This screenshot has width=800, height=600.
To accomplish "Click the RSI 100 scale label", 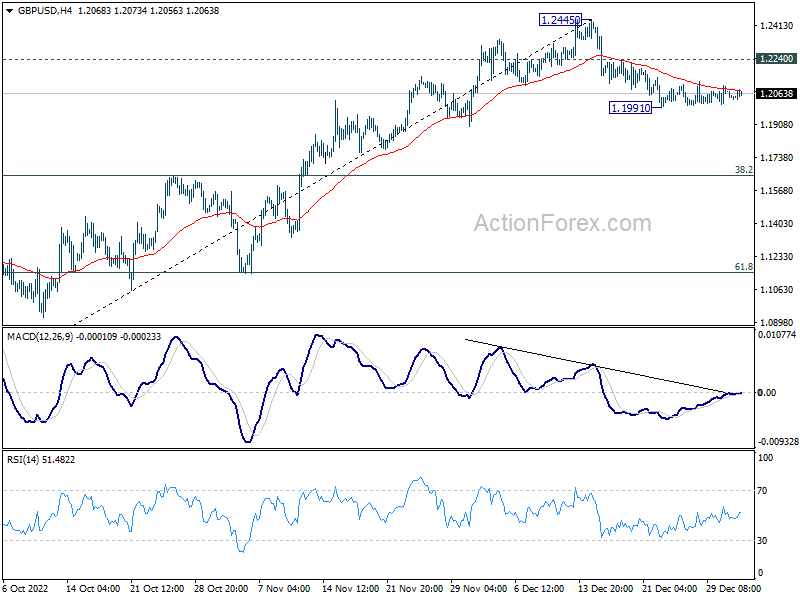I will click(x=766, y=458).
